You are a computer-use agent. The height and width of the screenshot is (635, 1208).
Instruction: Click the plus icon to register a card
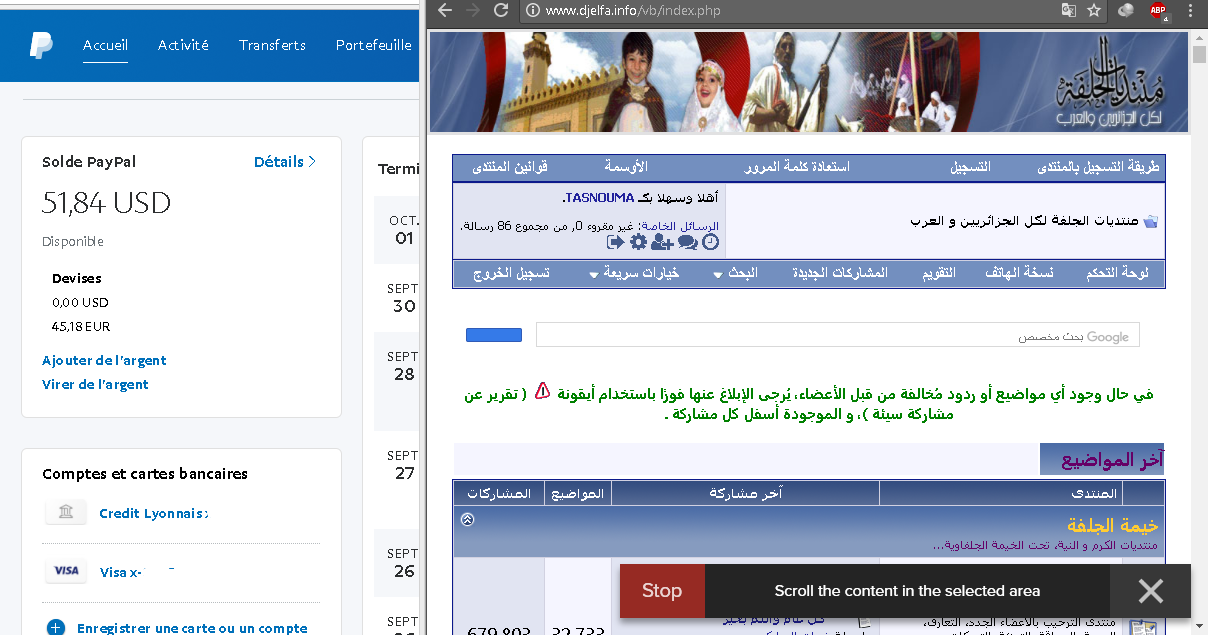tap(56, 628)
